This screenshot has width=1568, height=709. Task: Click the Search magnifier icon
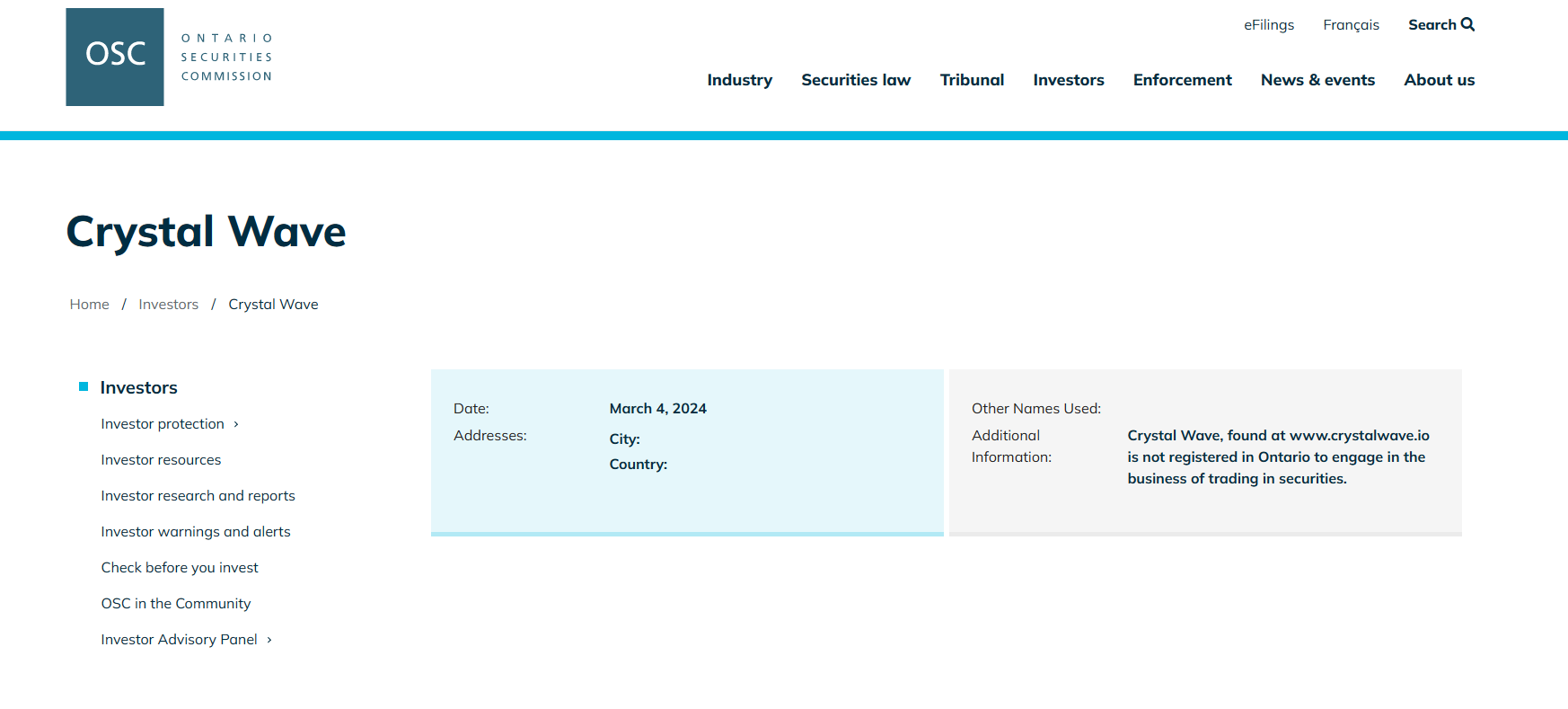pos(1467,24)
